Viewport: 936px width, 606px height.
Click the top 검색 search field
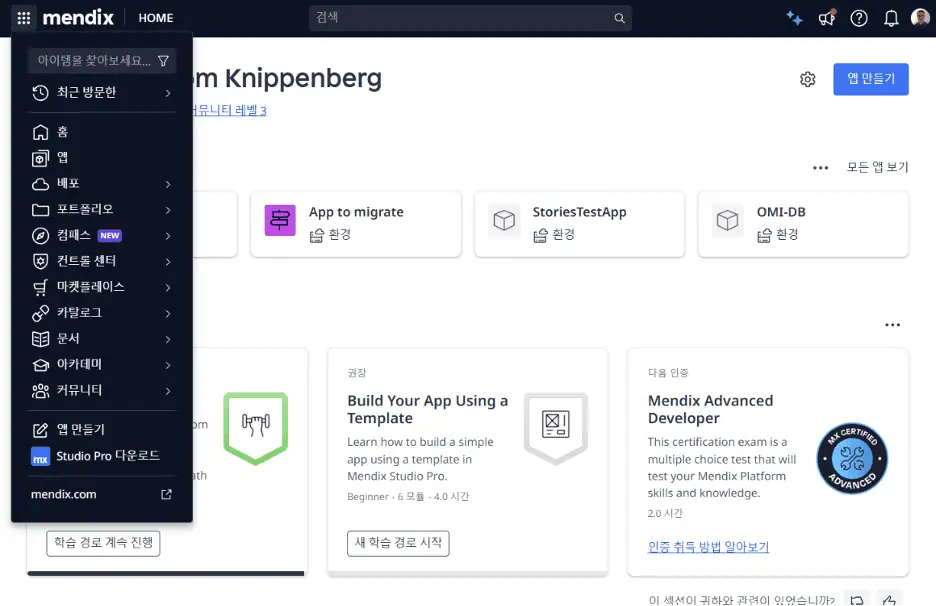(x=470, y=18)
